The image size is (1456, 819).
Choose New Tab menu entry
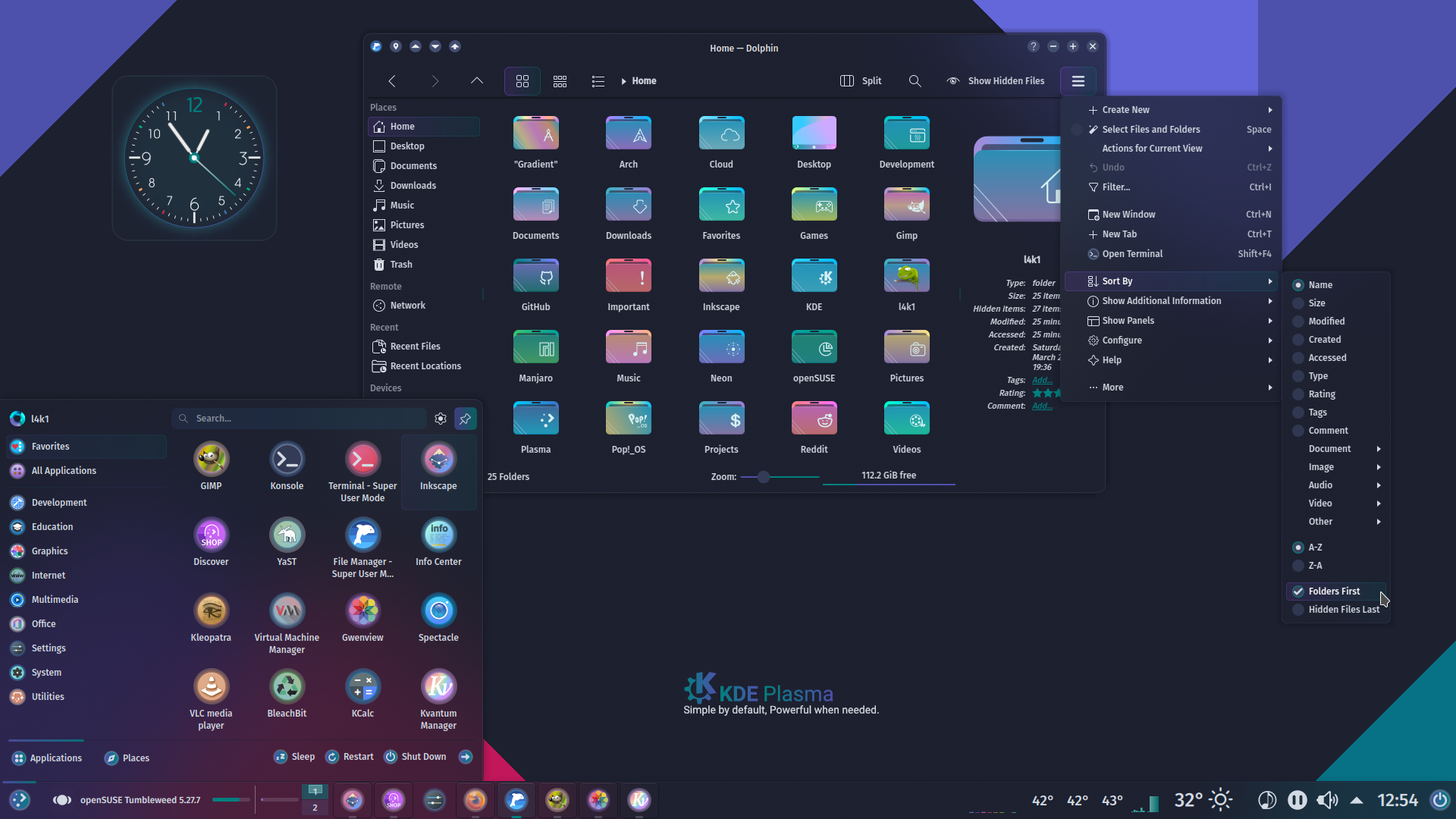point(1172,234)
